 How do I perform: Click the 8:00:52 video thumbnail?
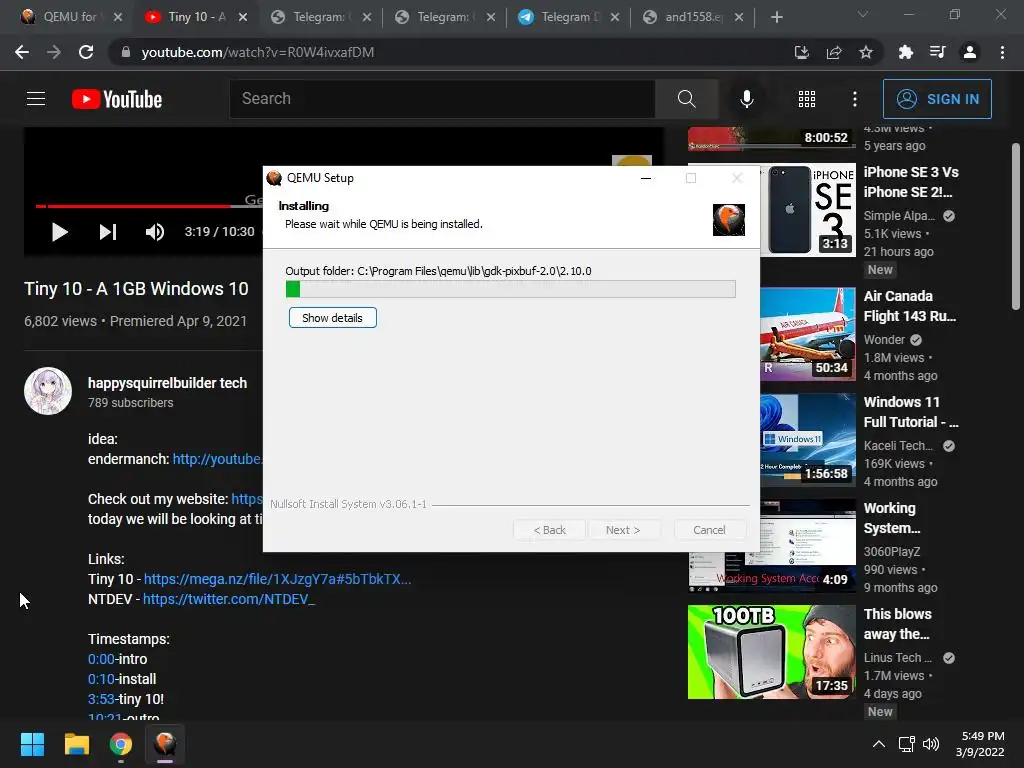click(x=771, y=138)
